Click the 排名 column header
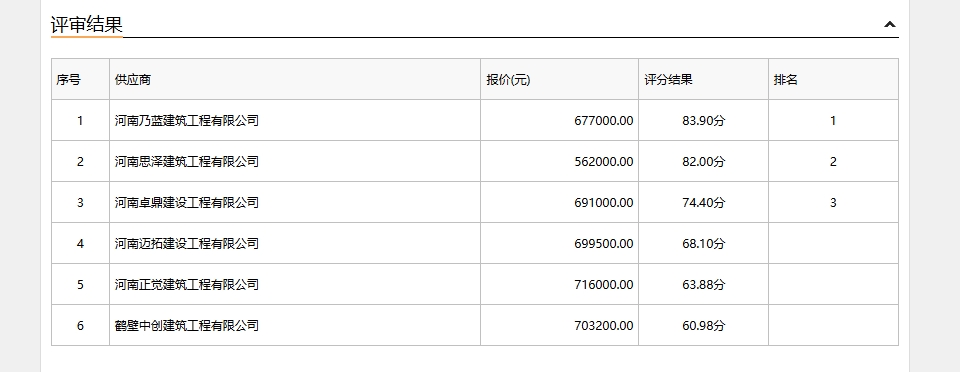The image size is (960, 372). [786, 80]
